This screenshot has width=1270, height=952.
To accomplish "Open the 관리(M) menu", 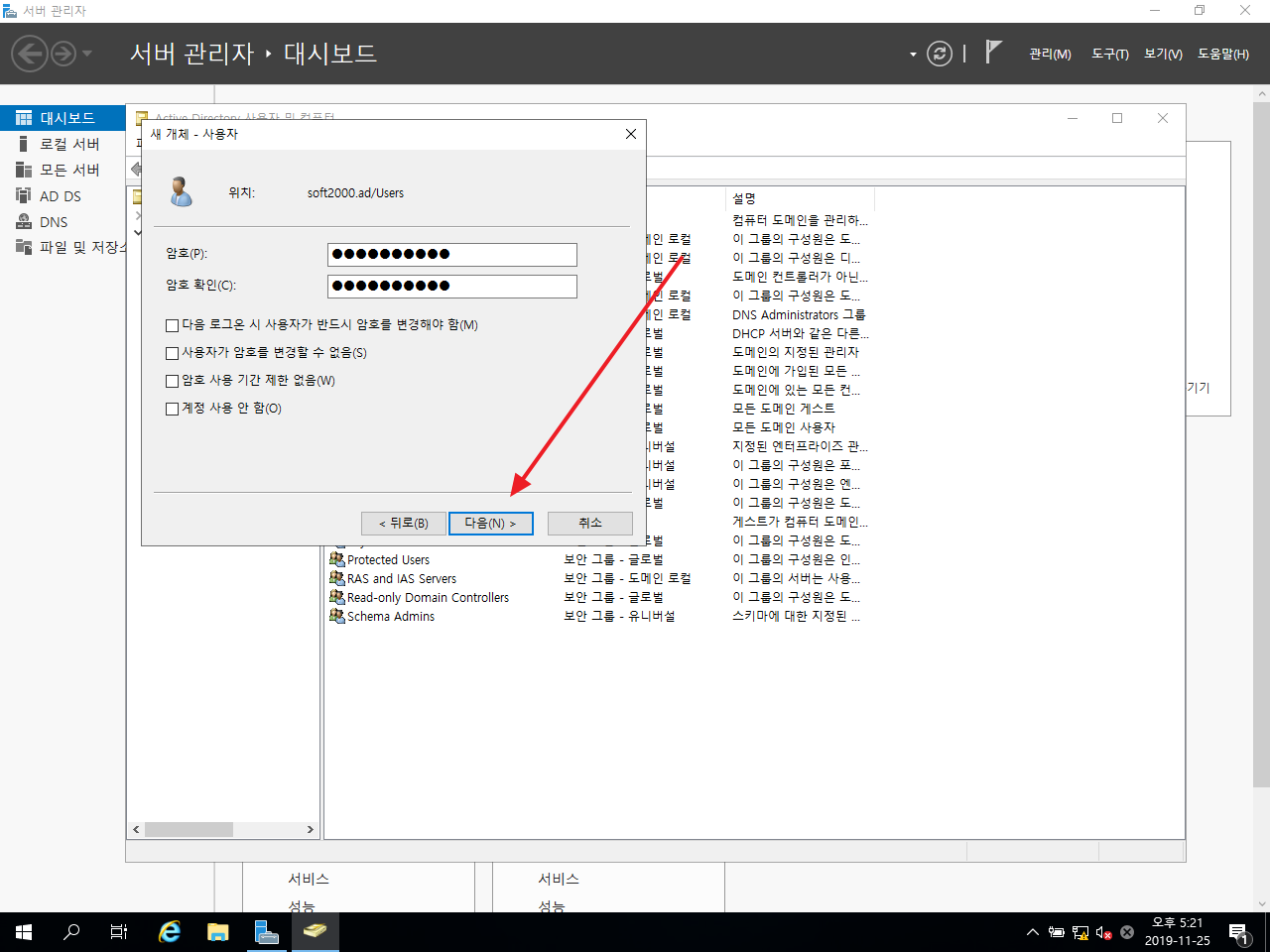I will click(x=1049, y=55).
